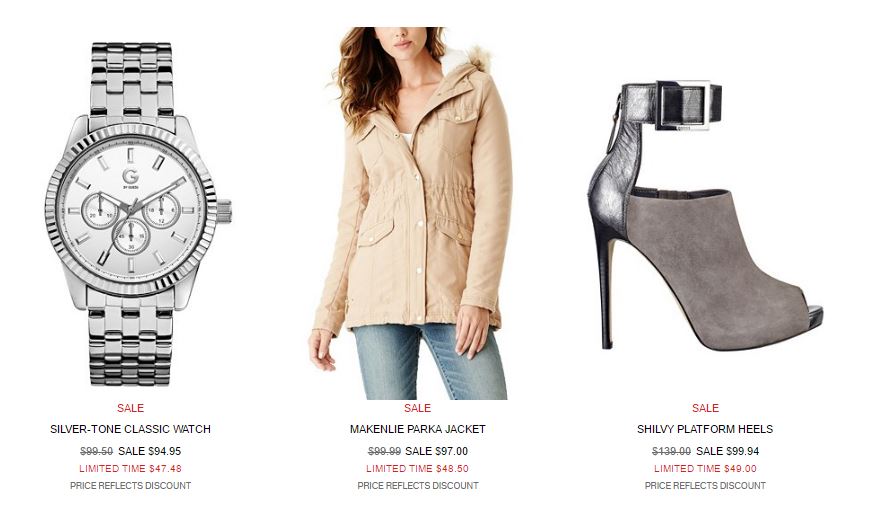Click the Limited Time $49.00 heels offer
This screenshot has width=872, height=528.
(x=705, y=468)
